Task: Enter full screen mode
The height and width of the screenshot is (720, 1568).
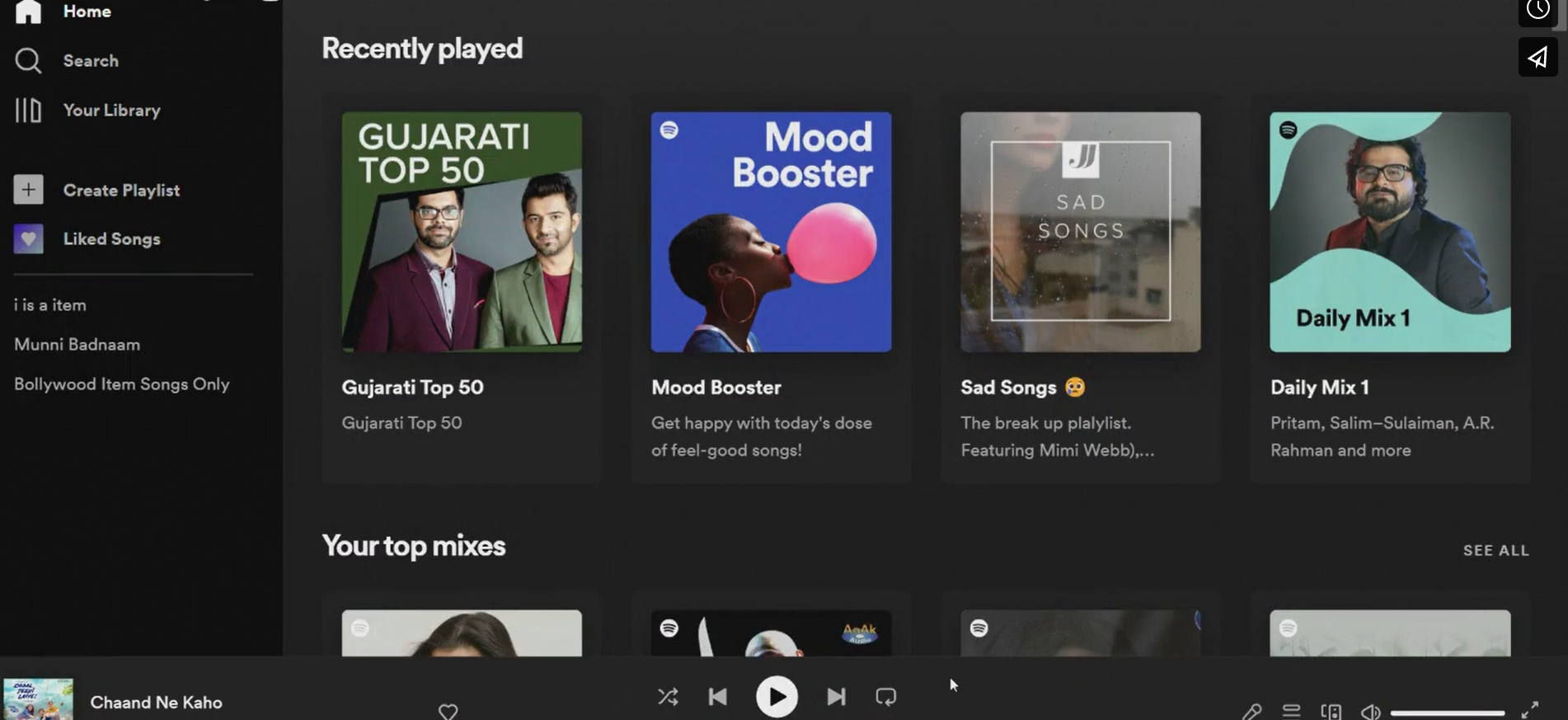Action: 1530,710
